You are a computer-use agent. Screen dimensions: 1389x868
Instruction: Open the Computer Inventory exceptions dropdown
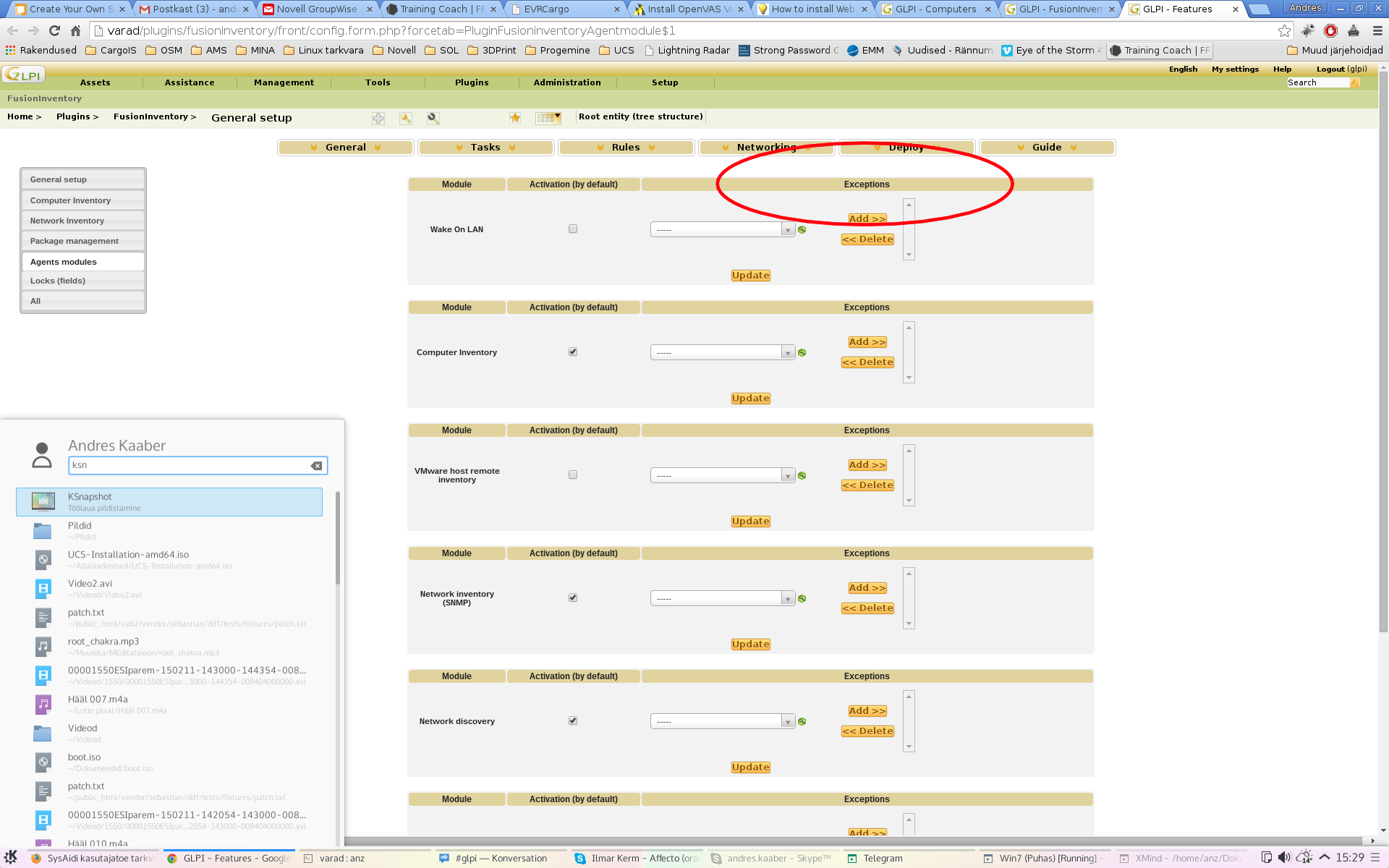pyautogui.click(x=723, y=352)
